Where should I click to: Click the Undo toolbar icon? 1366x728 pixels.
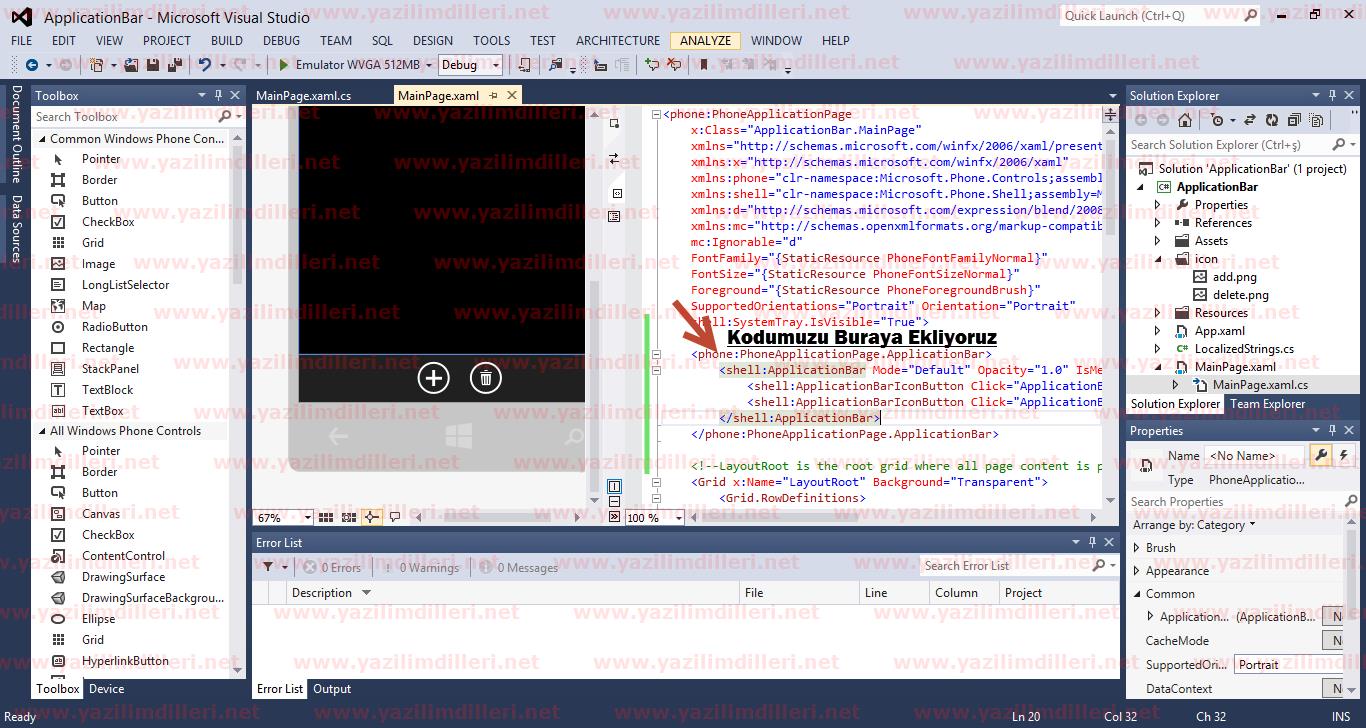pyautogui.click(x=204, y=65)
